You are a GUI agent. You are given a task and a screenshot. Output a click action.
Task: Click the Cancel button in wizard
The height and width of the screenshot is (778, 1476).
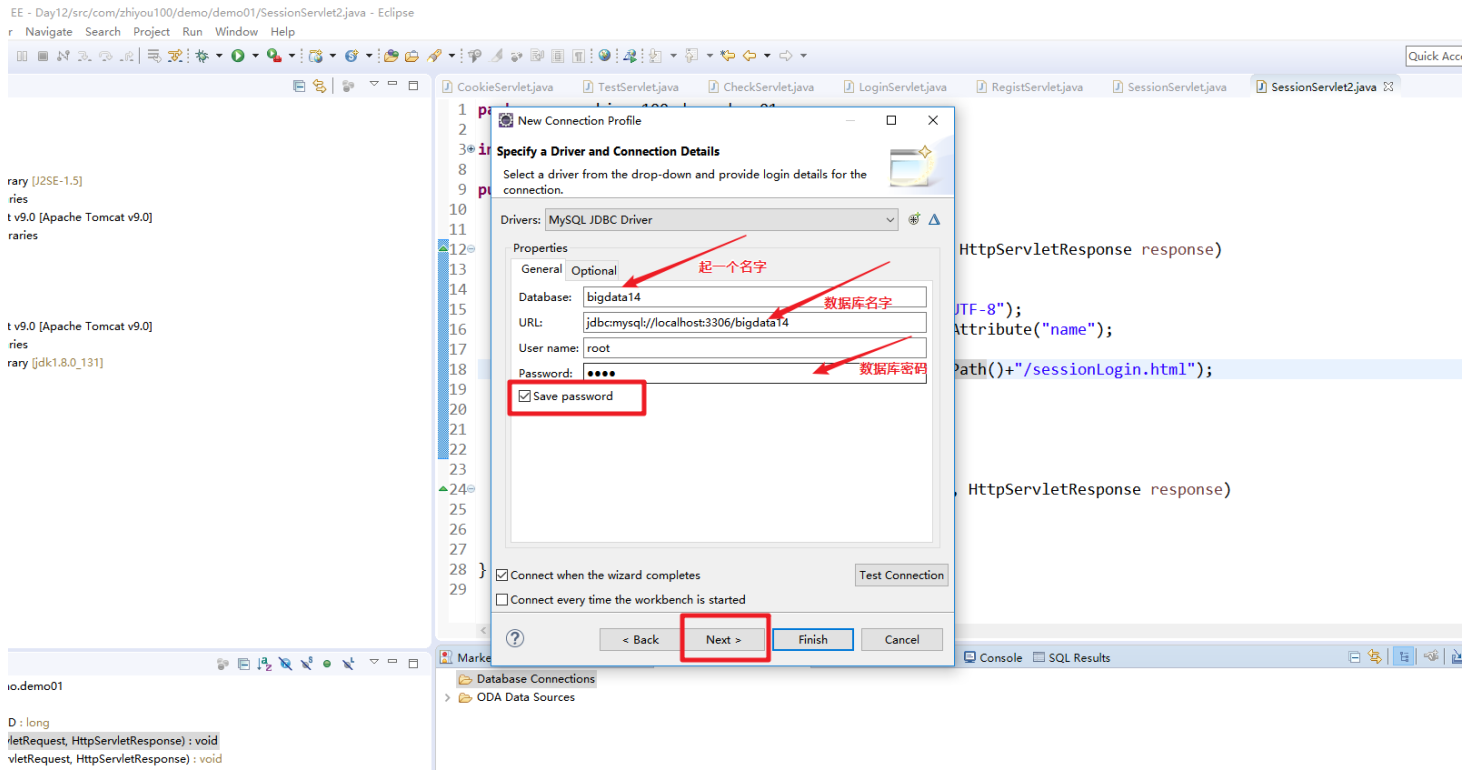tap(901, 639)
